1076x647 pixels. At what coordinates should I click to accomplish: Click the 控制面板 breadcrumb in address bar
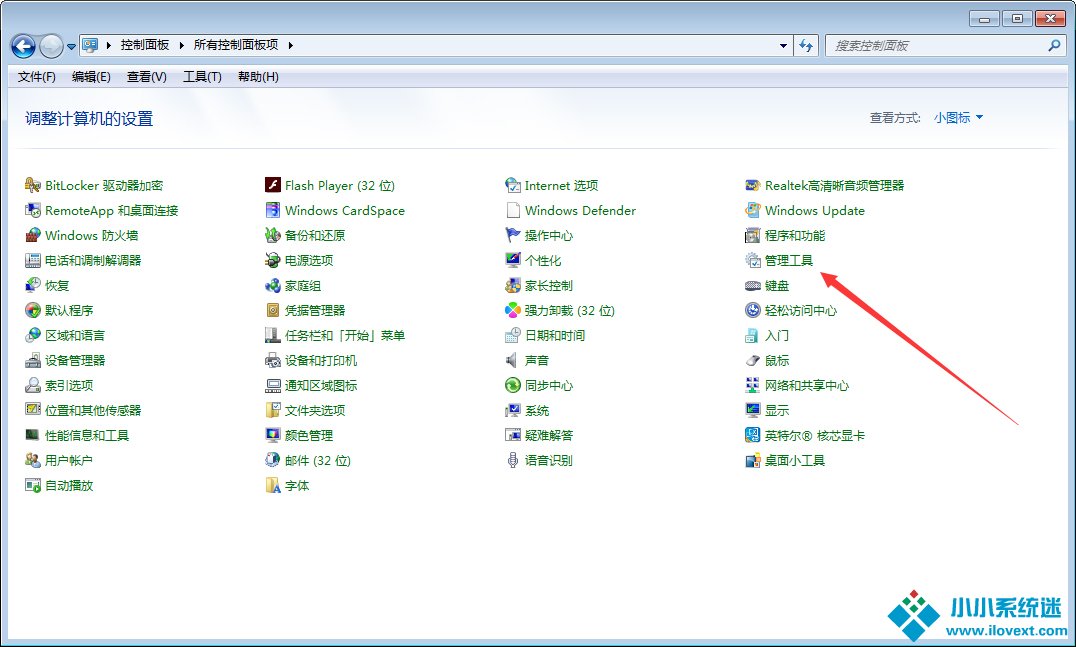click(145, 45)
